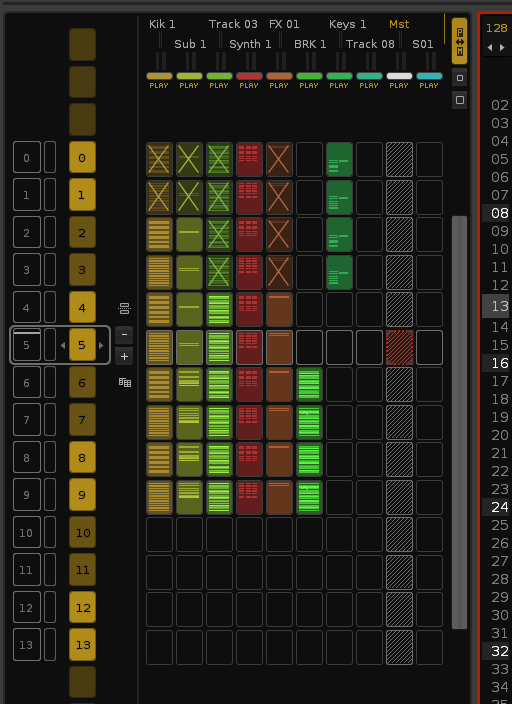Toggle PLAY mute for the Synth 1 track
This screenshot has width=512, height=704.
(249, 85)
